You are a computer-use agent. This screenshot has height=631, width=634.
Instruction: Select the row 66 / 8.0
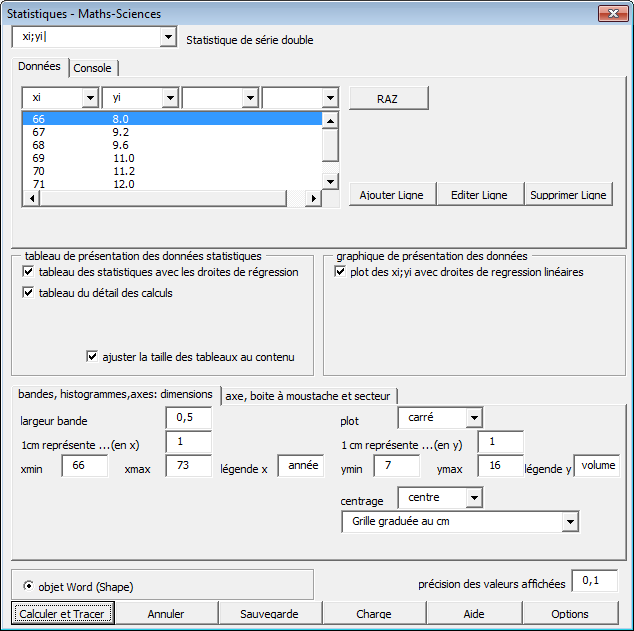click(172, 119)
